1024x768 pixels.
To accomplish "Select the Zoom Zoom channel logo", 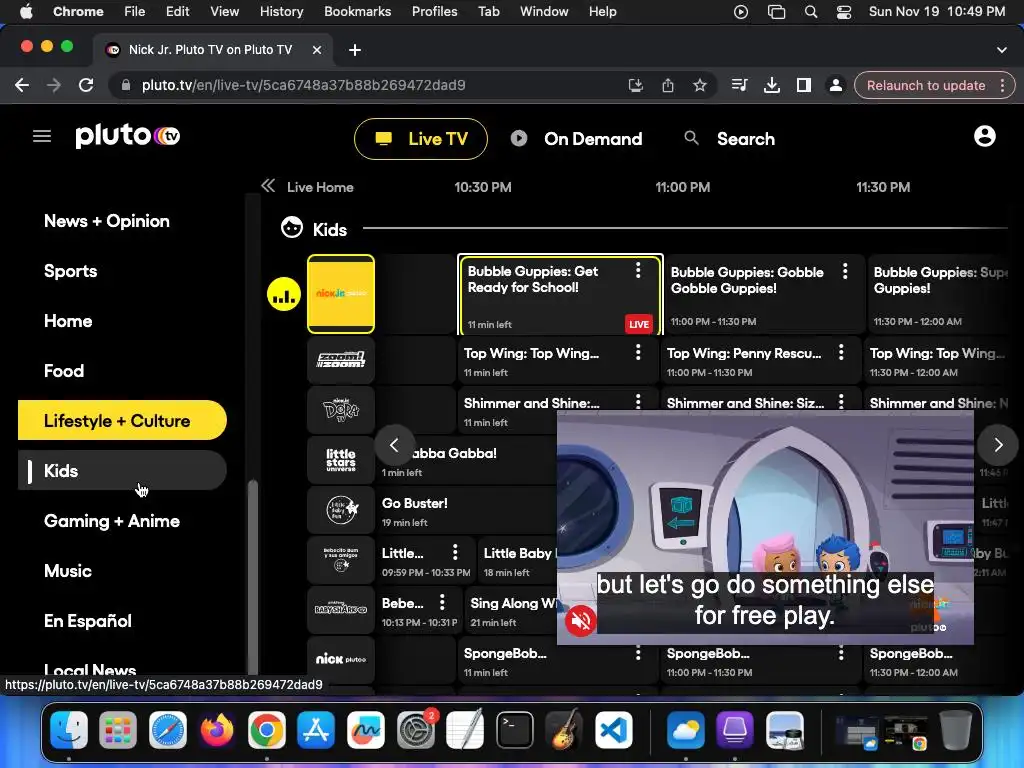I will click(x=341, y=360).
